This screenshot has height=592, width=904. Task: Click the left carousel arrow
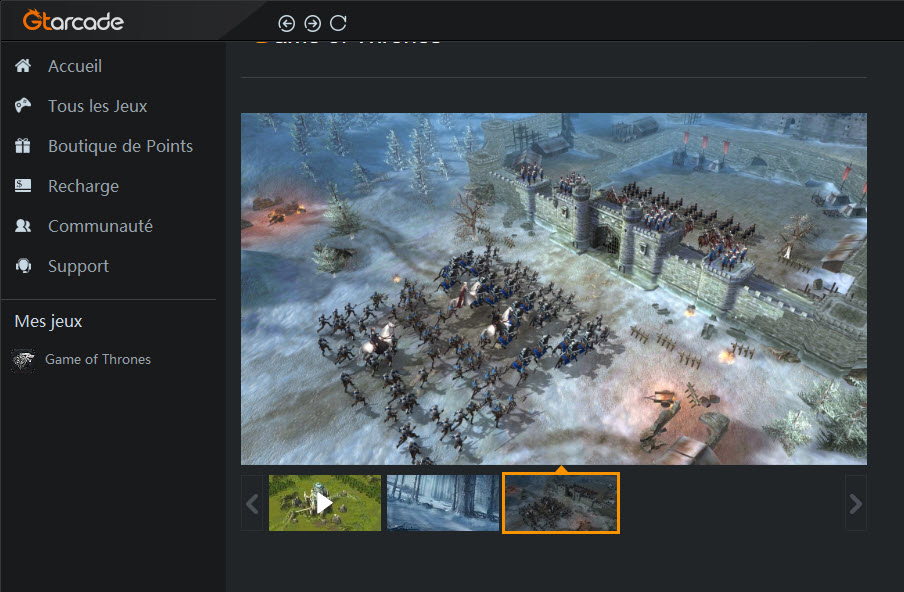[x=252, y=503]
